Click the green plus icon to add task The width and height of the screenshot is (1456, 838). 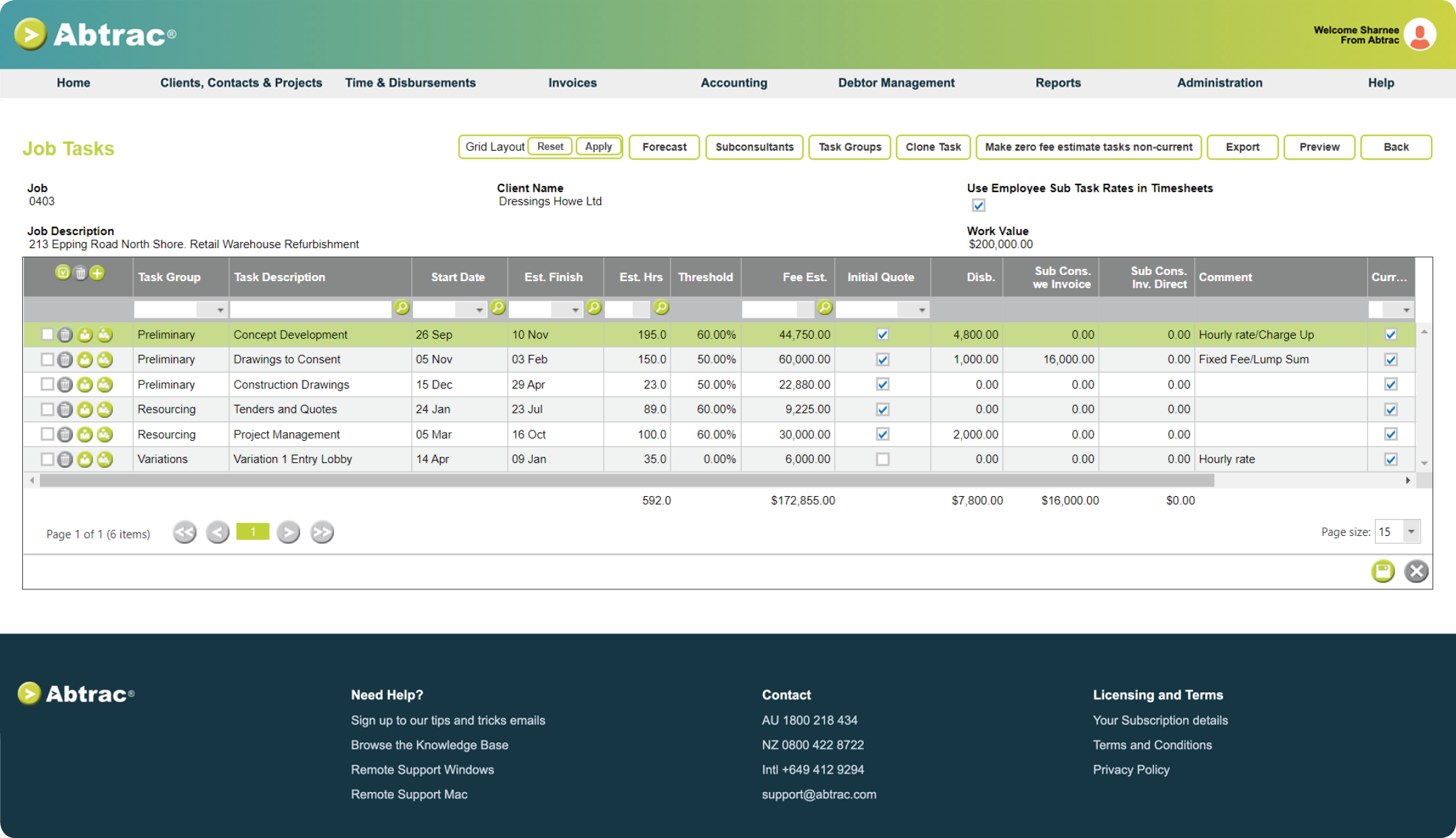click(97, 273)
